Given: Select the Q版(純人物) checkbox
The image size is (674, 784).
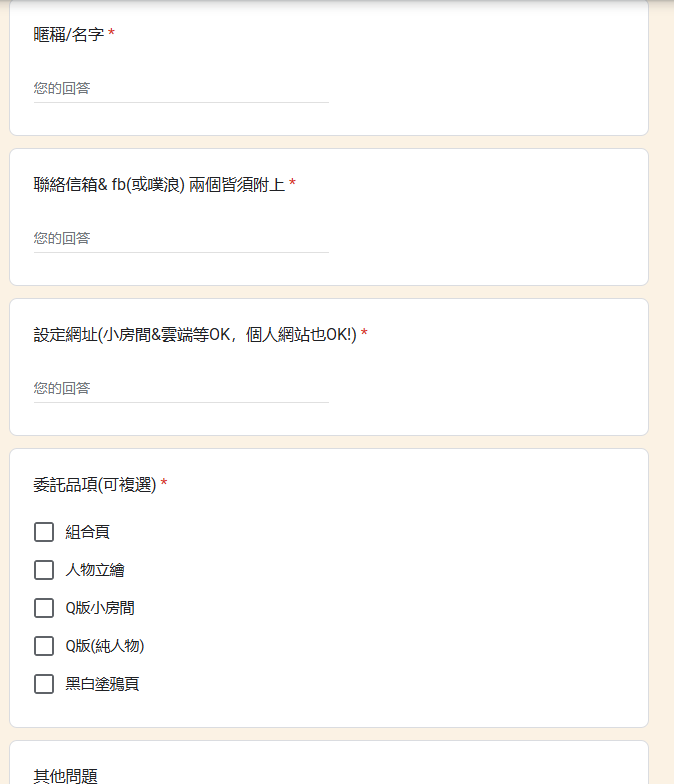Looking at the screenshot, I should [x=44, y=646].
